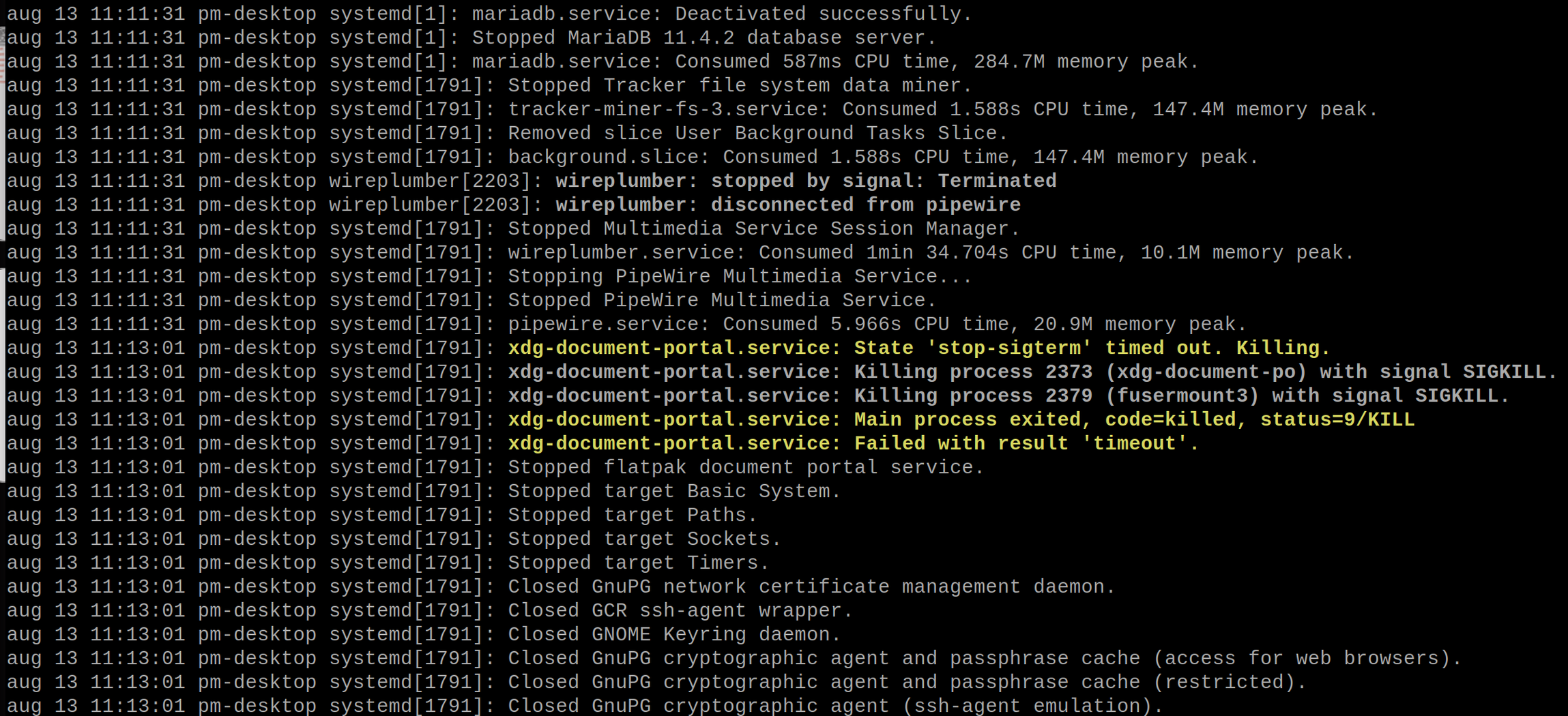Click the yellow 'State stop-sigterm timed out. Killing' warning

pos(919,348)
